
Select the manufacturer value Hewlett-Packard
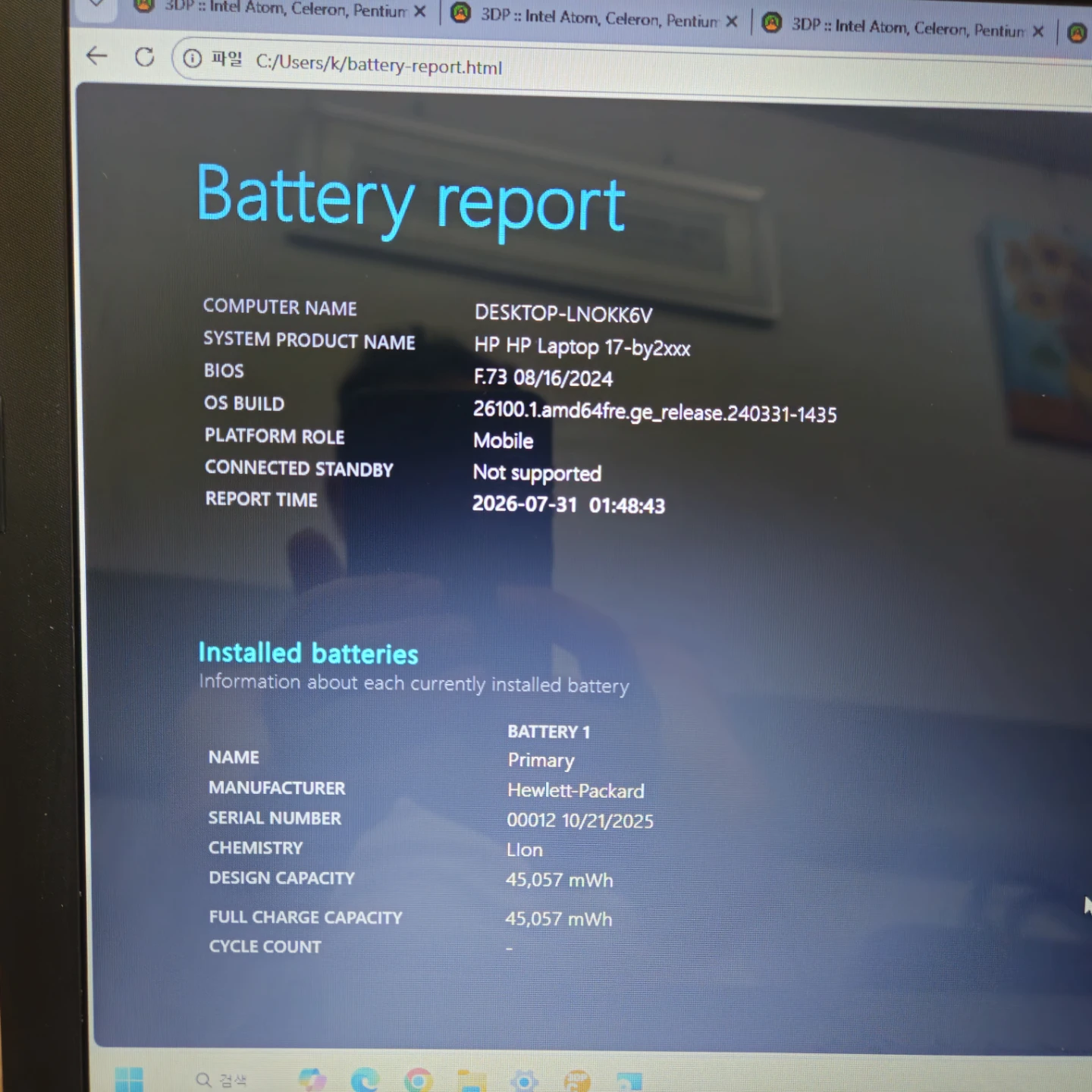point(576,791)
